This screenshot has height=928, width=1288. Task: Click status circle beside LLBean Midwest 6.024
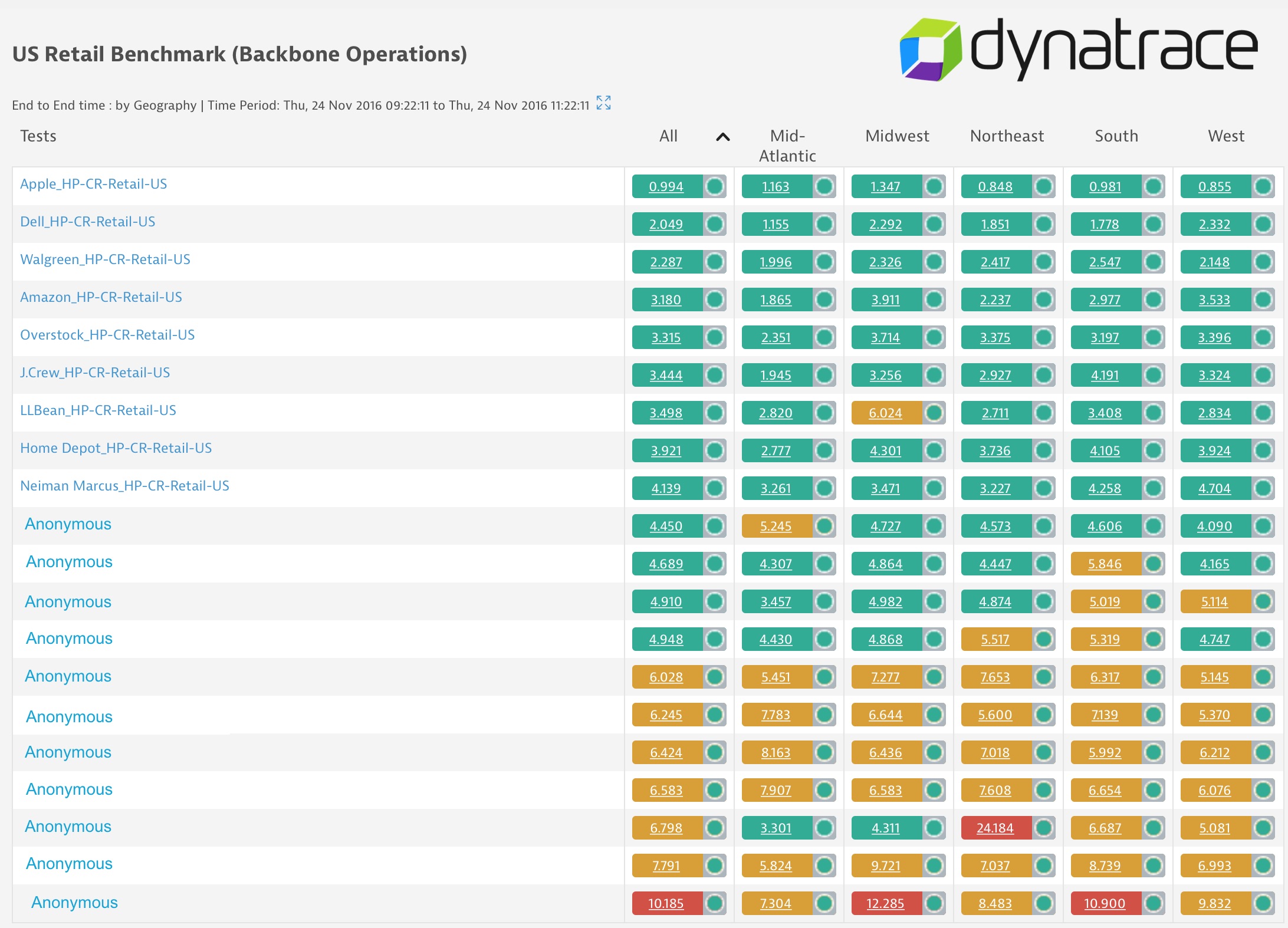click(x=934, y=413)
